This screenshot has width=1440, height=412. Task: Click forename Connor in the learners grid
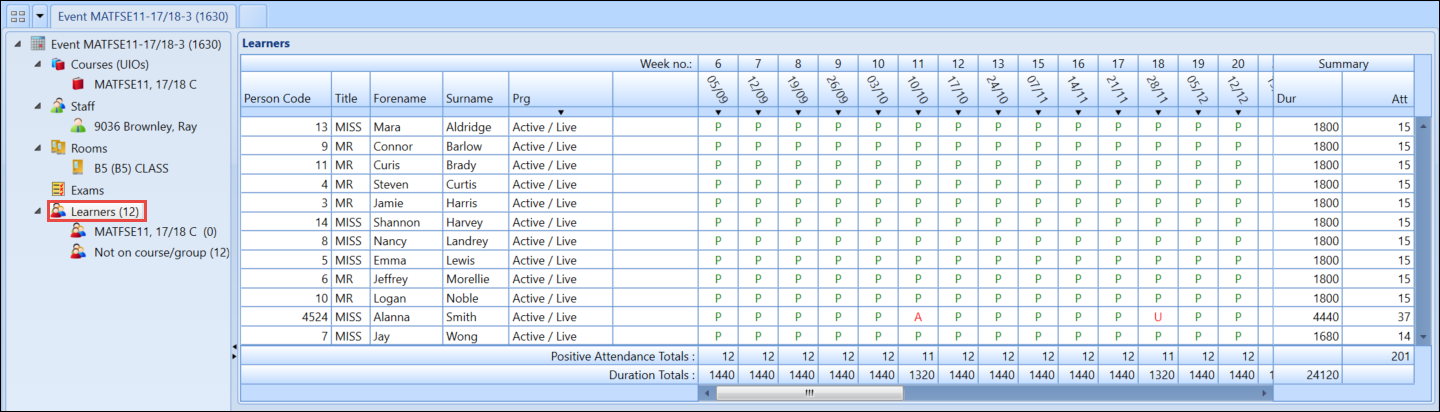tap(406, 146)
